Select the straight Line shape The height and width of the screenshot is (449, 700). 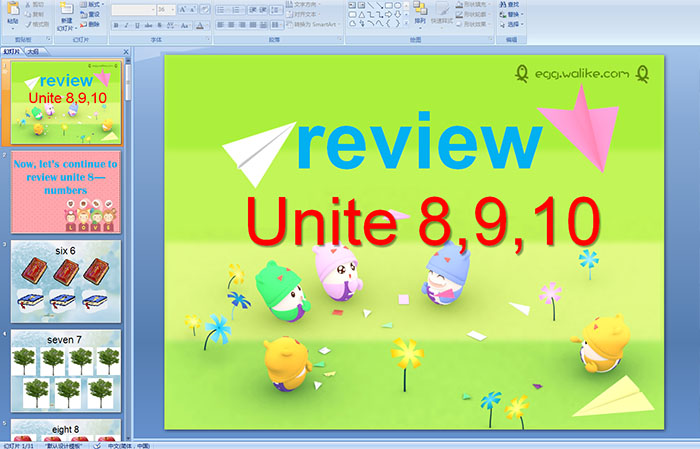371,5
